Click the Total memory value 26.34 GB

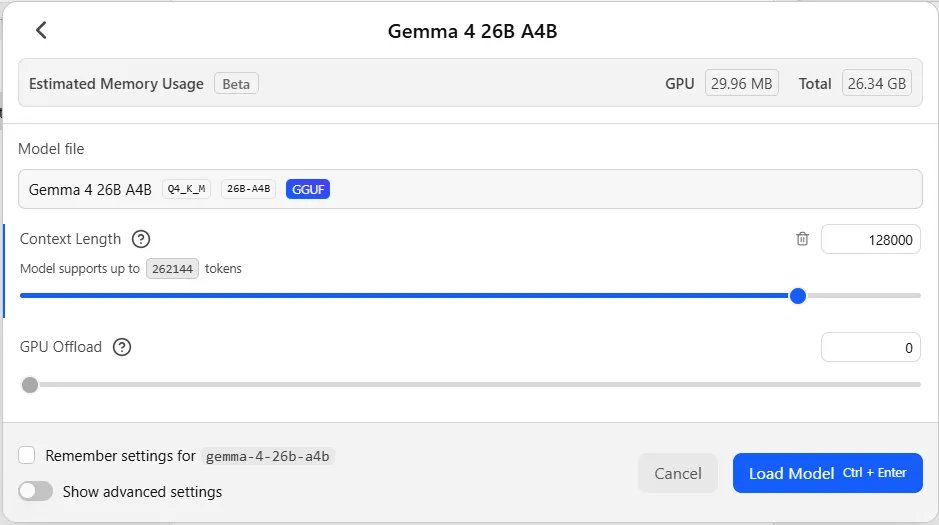click(x=876, y=84)
